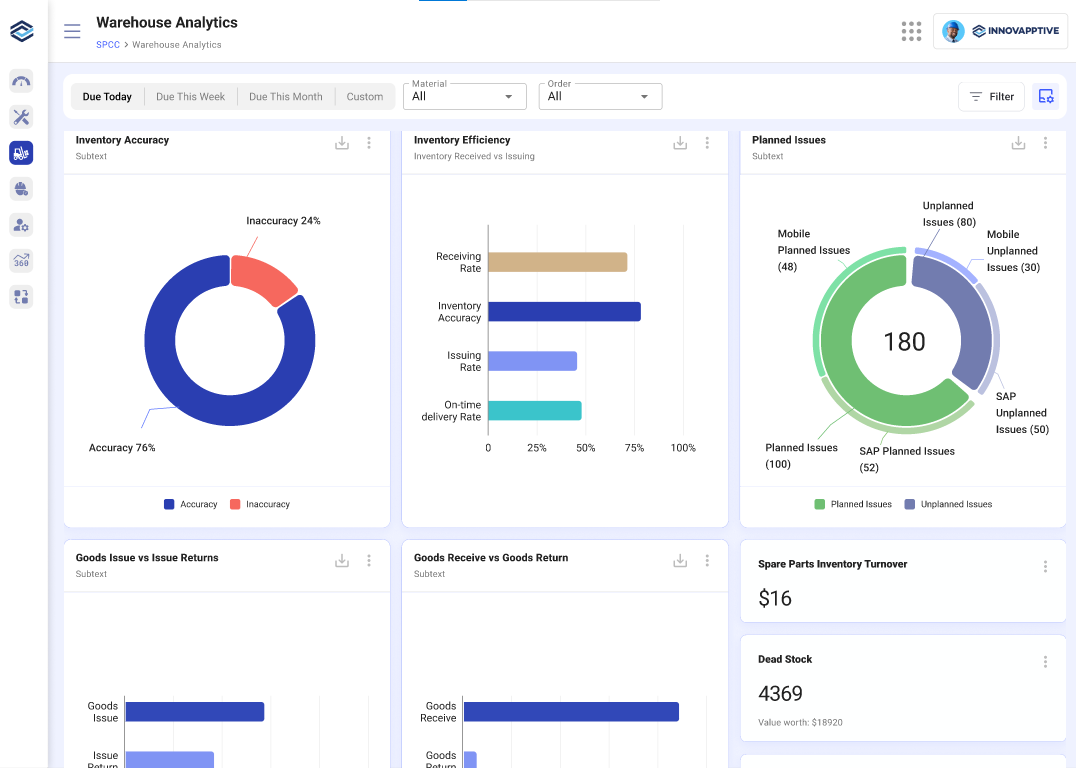Expand the Inventory Efficiency kebab menu
Image resolution: width=1076 pixels, height=768 pixels.
tap(707, 142)
